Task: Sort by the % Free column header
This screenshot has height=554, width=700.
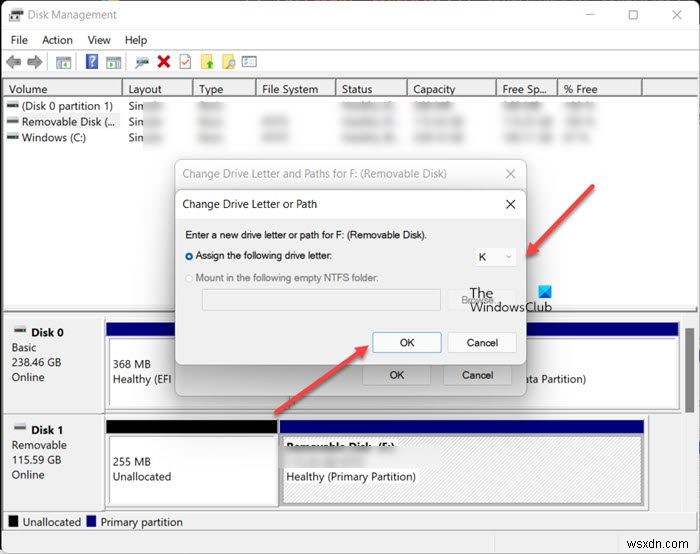Action: tap(600, 89)
